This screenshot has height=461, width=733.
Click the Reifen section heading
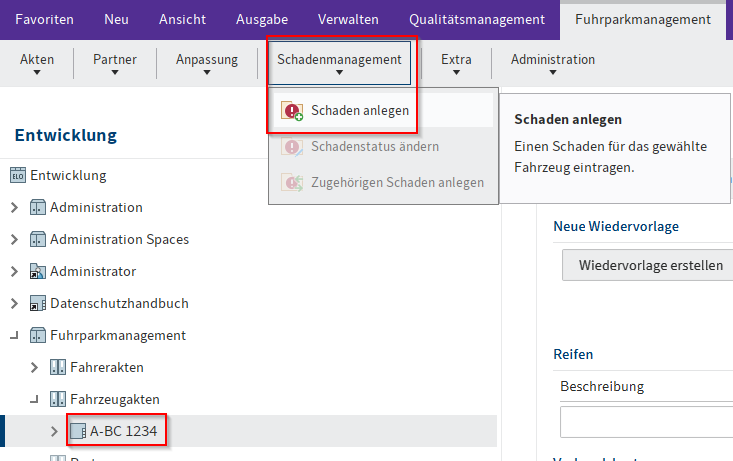tap(573, 354)
